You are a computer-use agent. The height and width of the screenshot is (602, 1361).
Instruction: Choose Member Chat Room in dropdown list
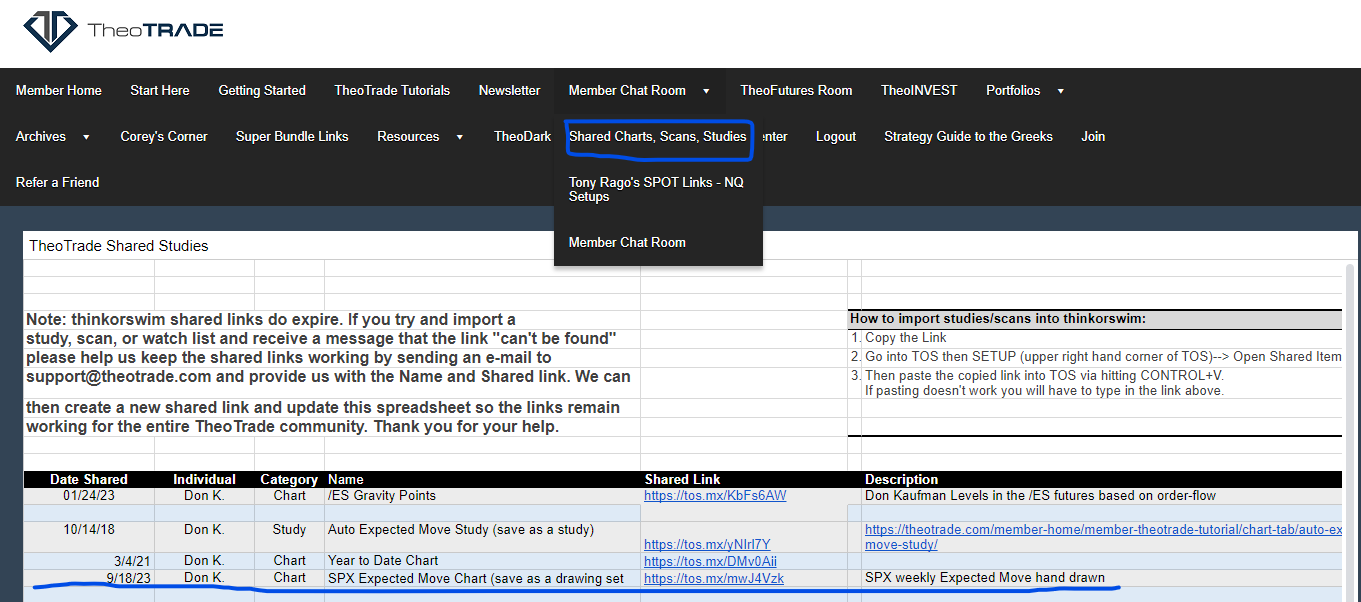(627, 242)
